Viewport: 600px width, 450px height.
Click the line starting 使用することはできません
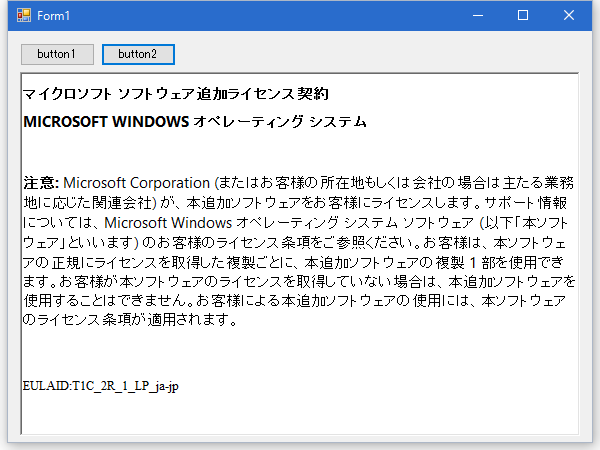[x=294, y=300]
